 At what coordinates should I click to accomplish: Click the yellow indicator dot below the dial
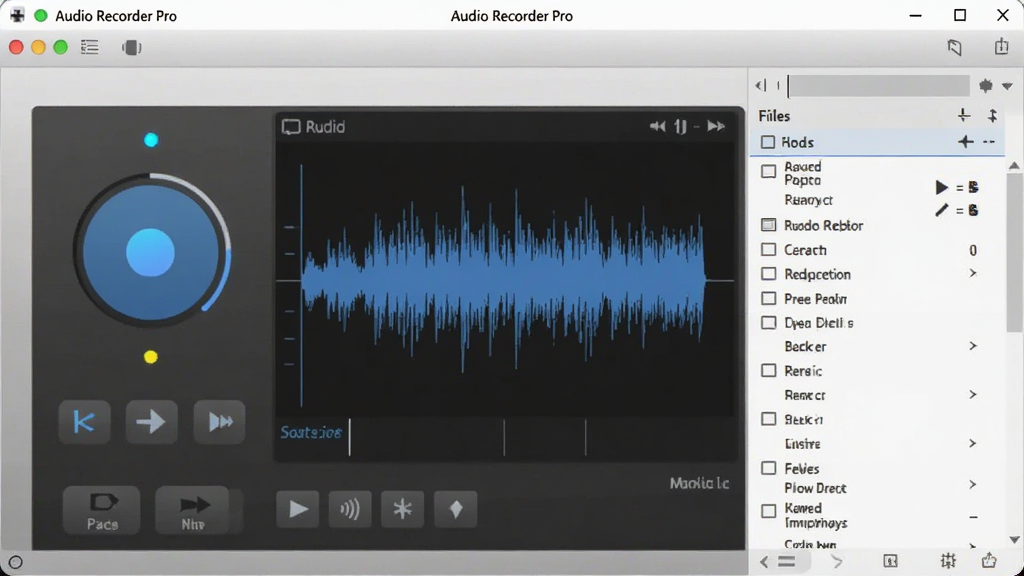(x=151, y=357)
